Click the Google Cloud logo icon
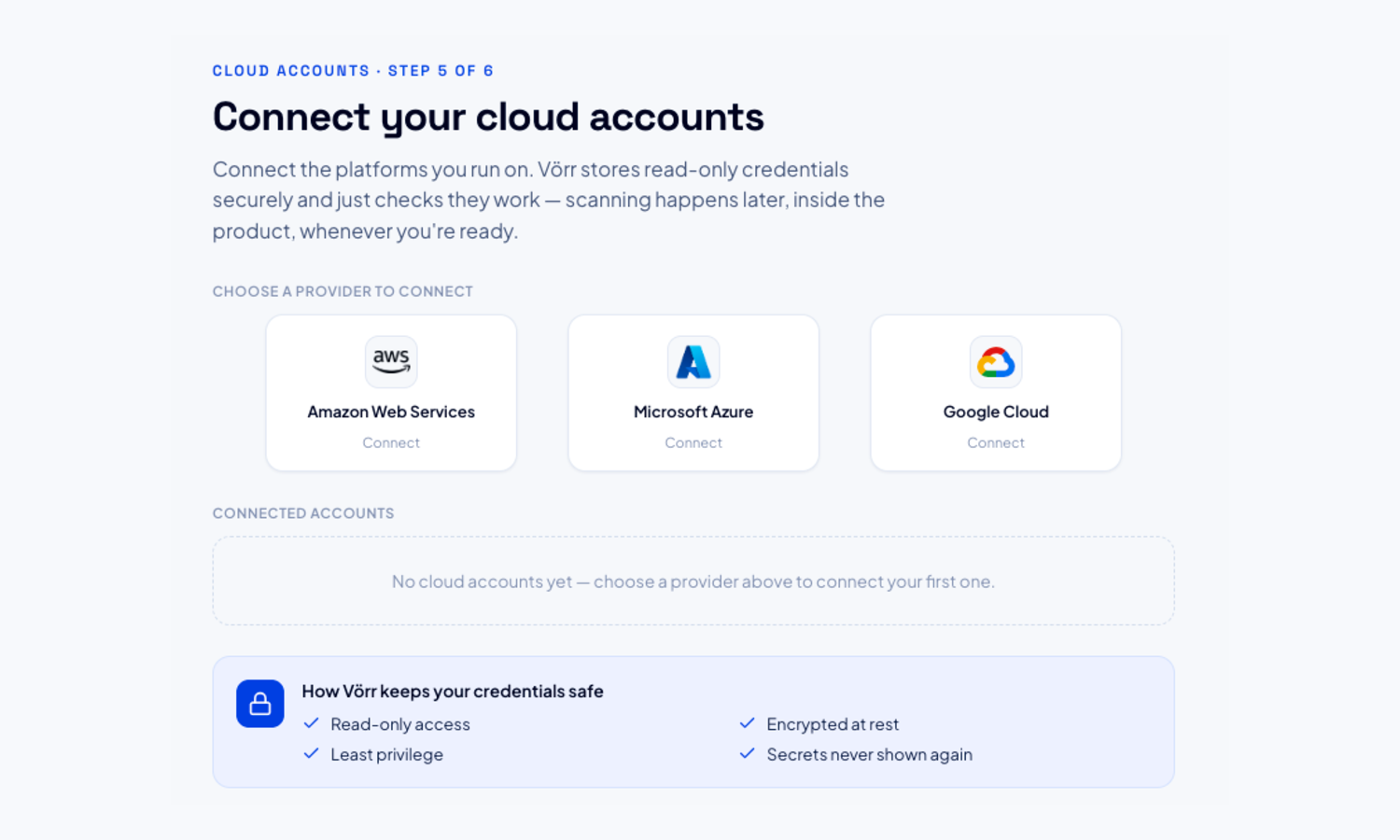Image resolution: width=1400 pixels, height=840 pixels. pyautogui.click(x=996, y=361)
